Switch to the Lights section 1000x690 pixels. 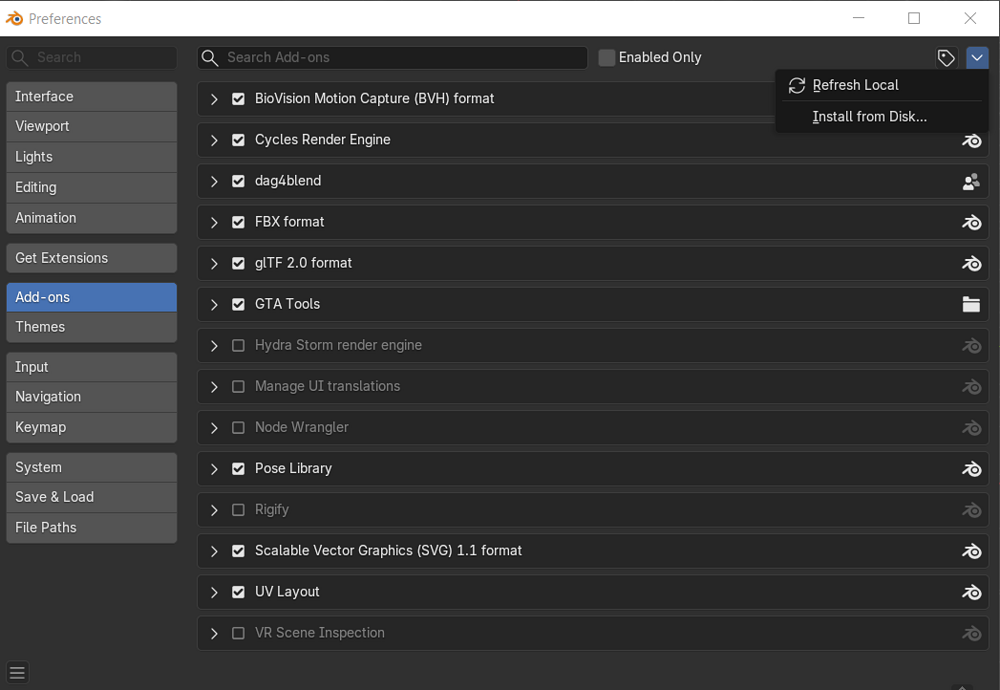tap(91, 157)
